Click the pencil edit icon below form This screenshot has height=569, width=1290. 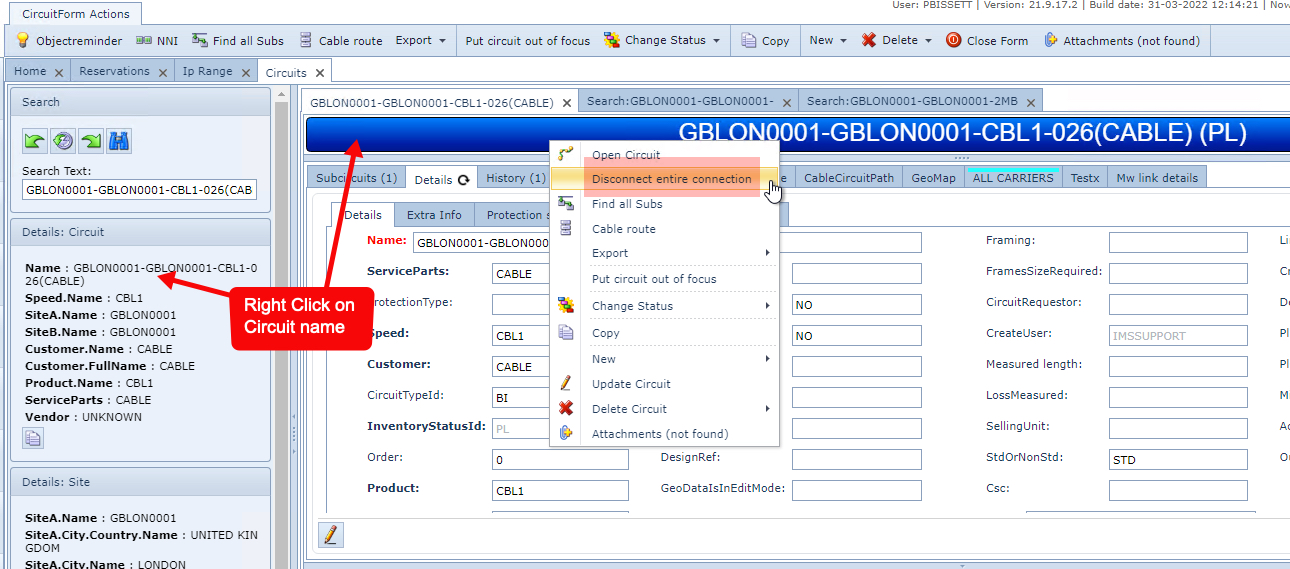[330, 534]
